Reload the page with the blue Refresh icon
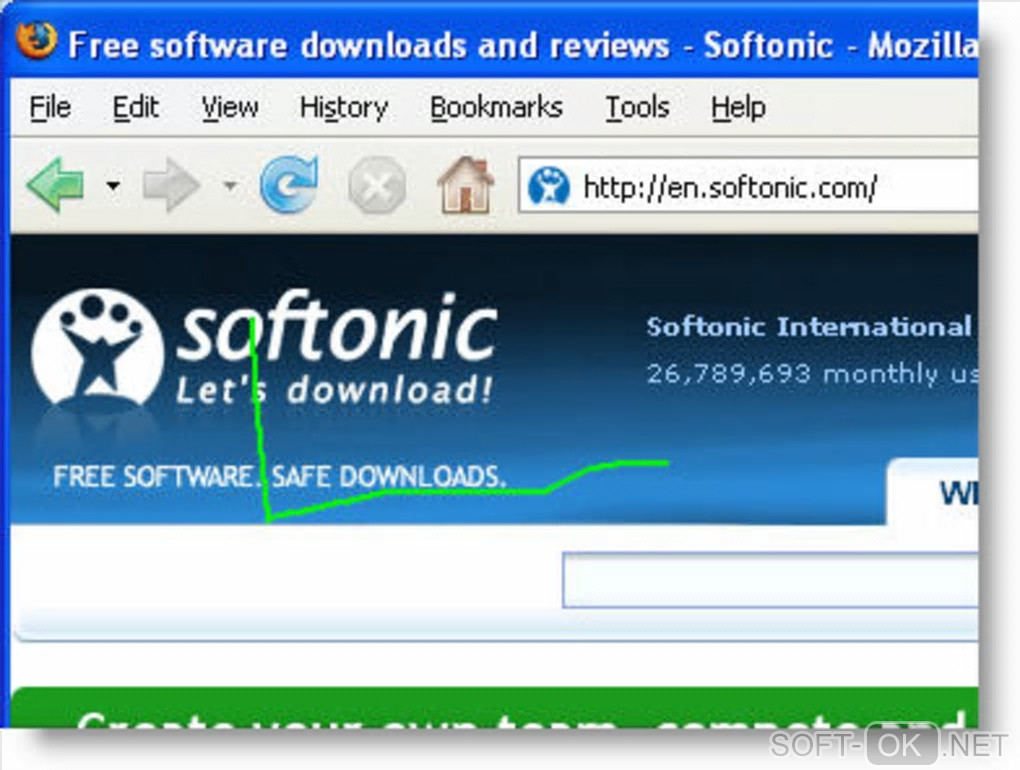The image size is (1020, 770). 289,185
